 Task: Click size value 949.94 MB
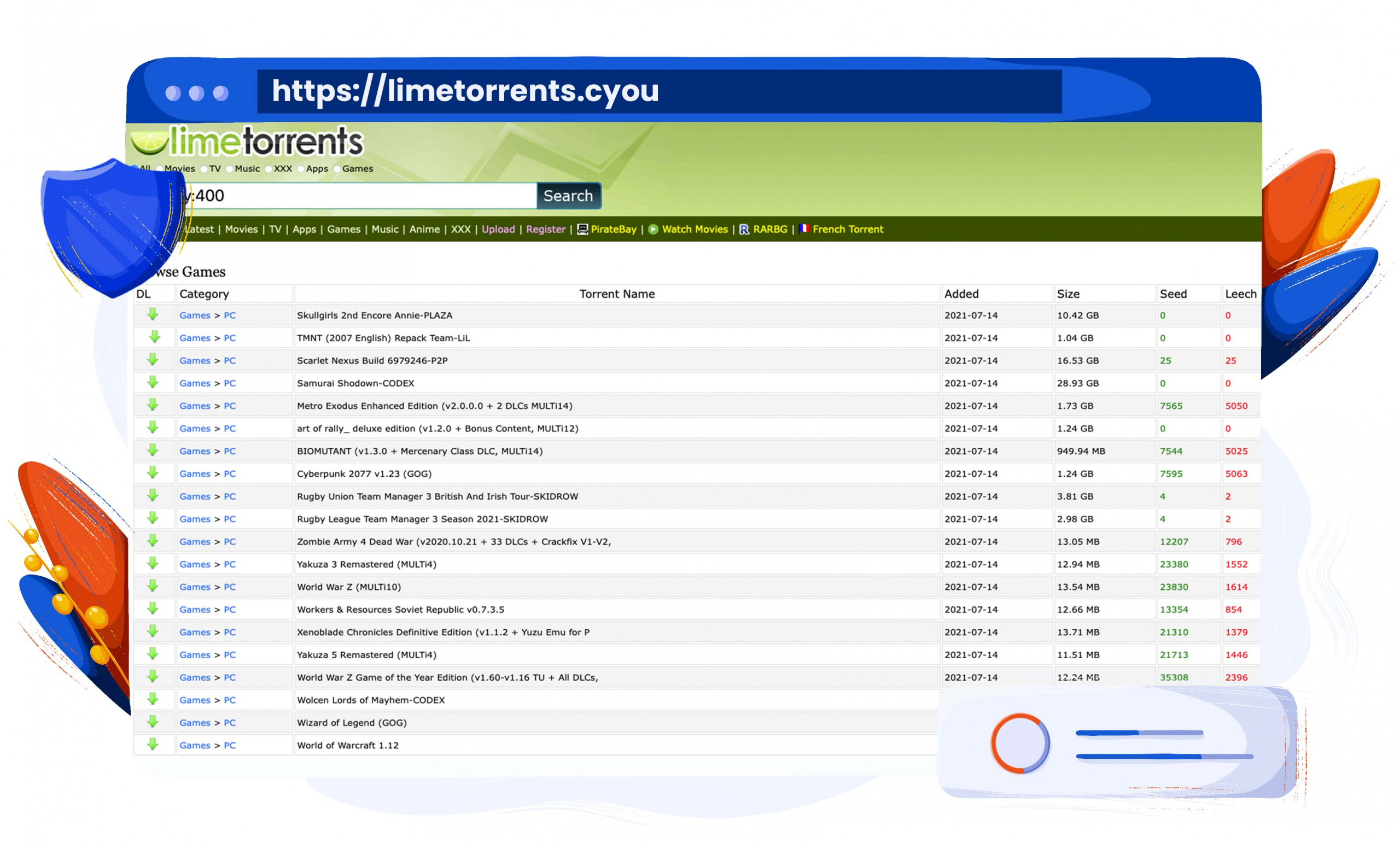[x=1081, y=451]
